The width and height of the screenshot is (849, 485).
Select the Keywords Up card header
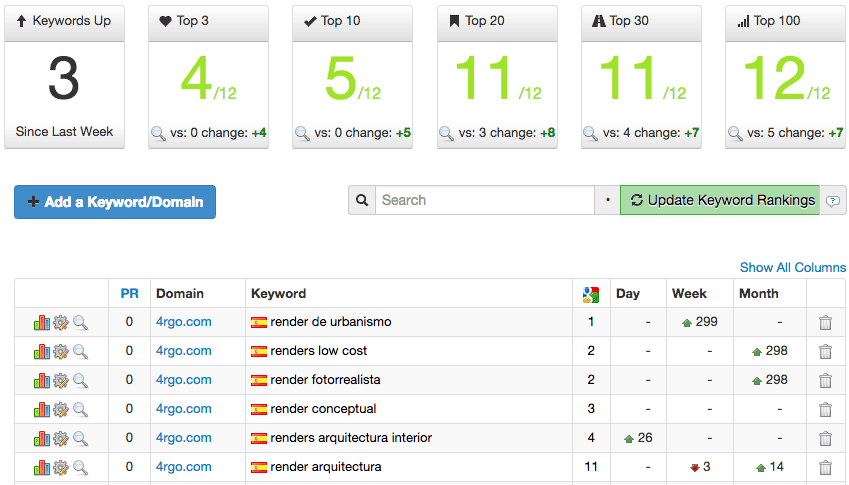coord(64,23)
